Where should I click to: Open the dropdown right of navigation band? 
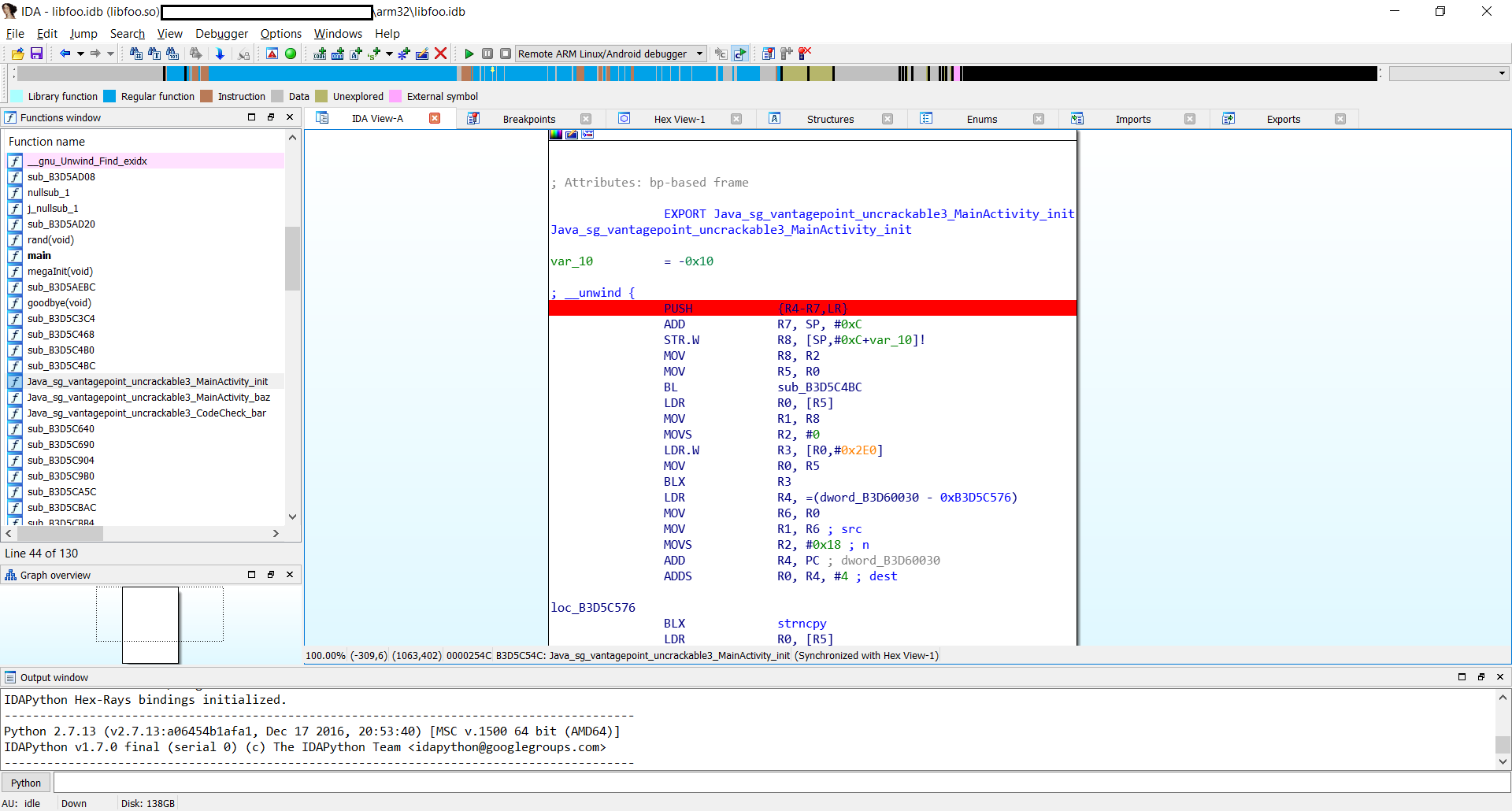coord(1448,73)
